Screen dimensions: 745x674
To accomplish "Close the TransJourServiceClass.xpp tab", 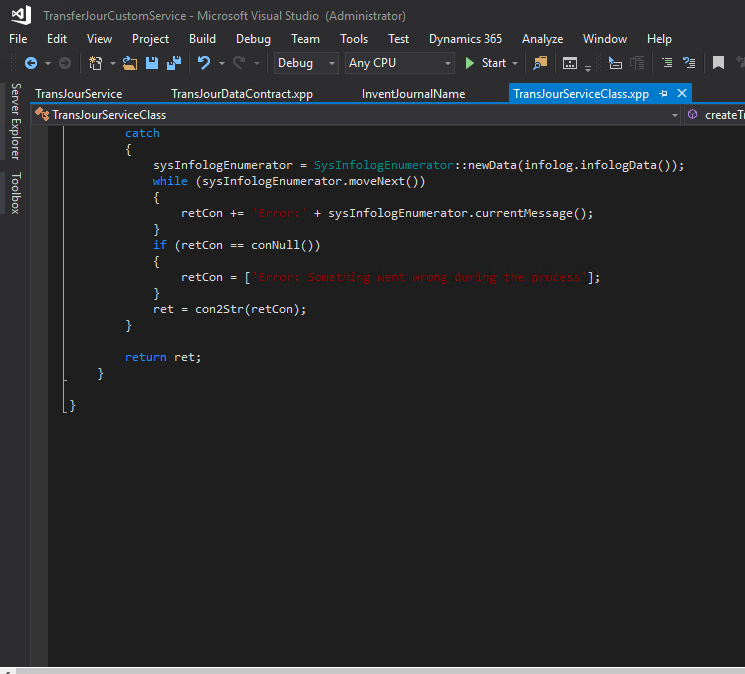I will [682, 93].
